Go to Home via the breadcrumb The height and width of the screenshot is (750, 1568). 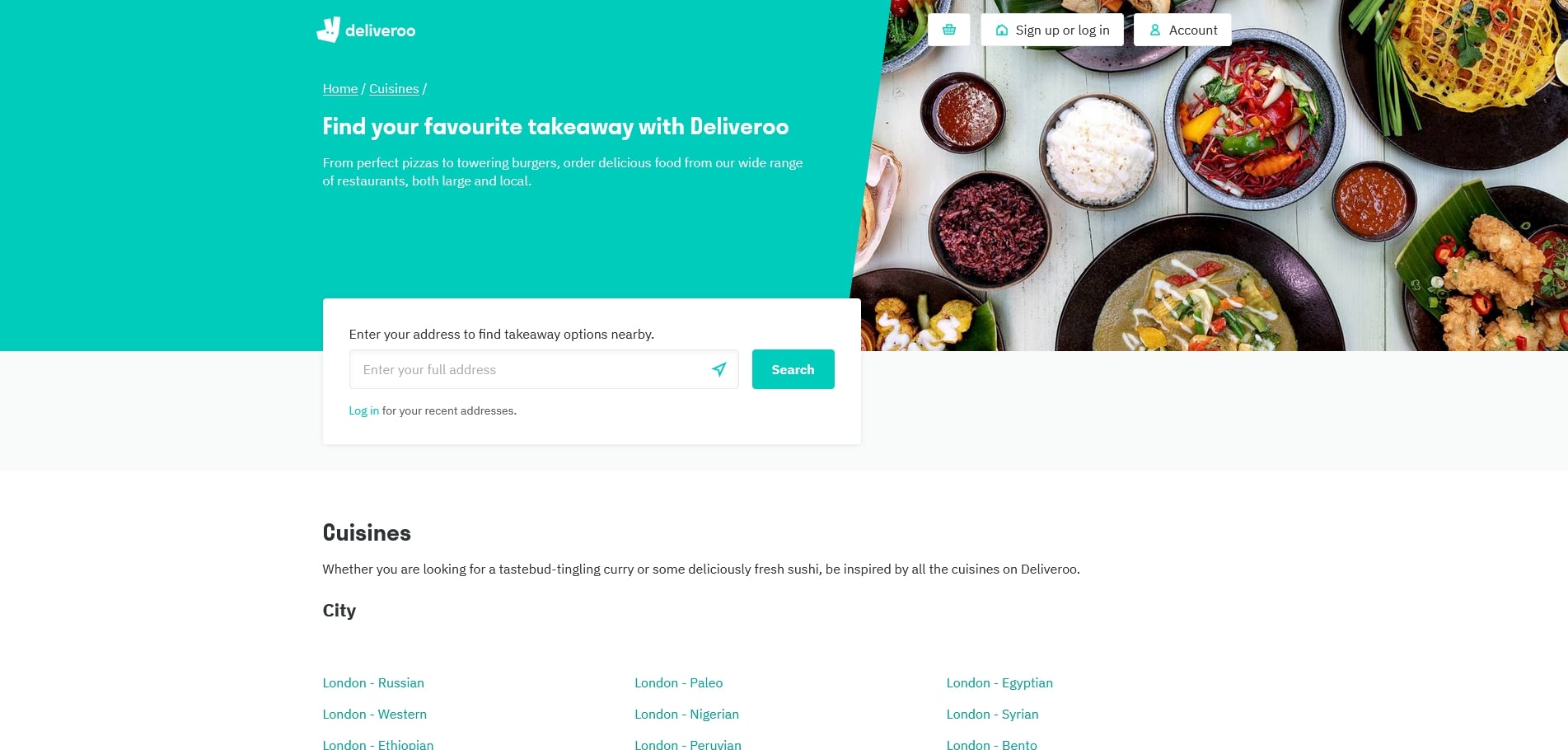tap(339, 88)
